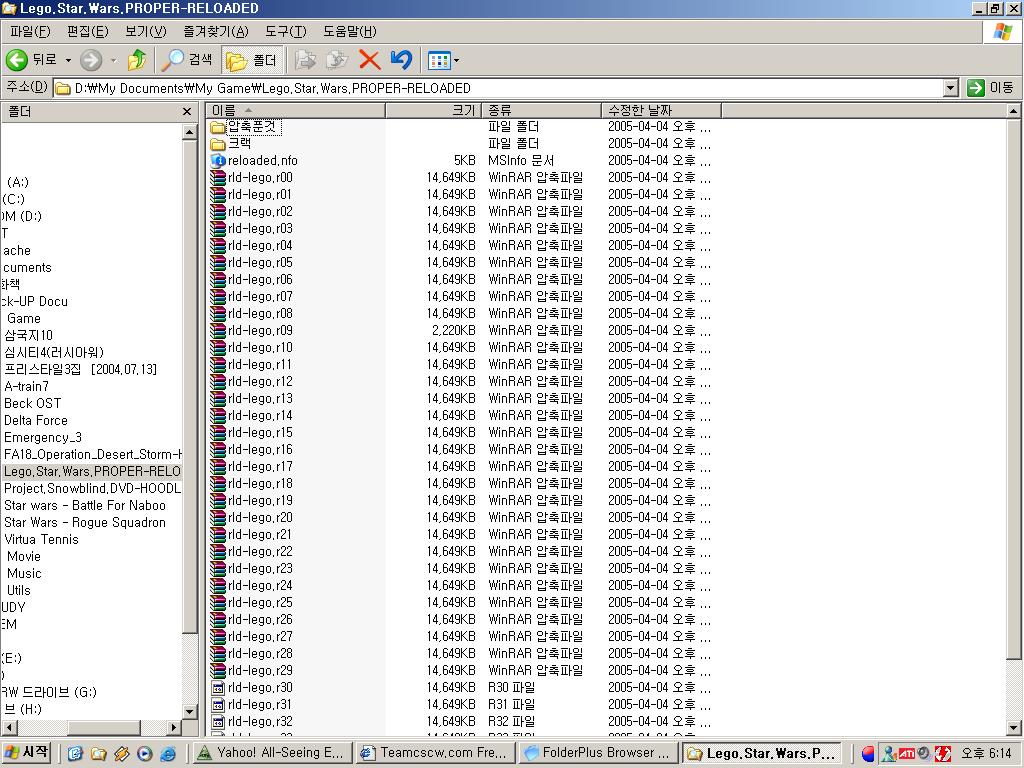Click the Up one folder icon
The image size is (1024, 768).
pyautogui.click(x=137, y=60)
